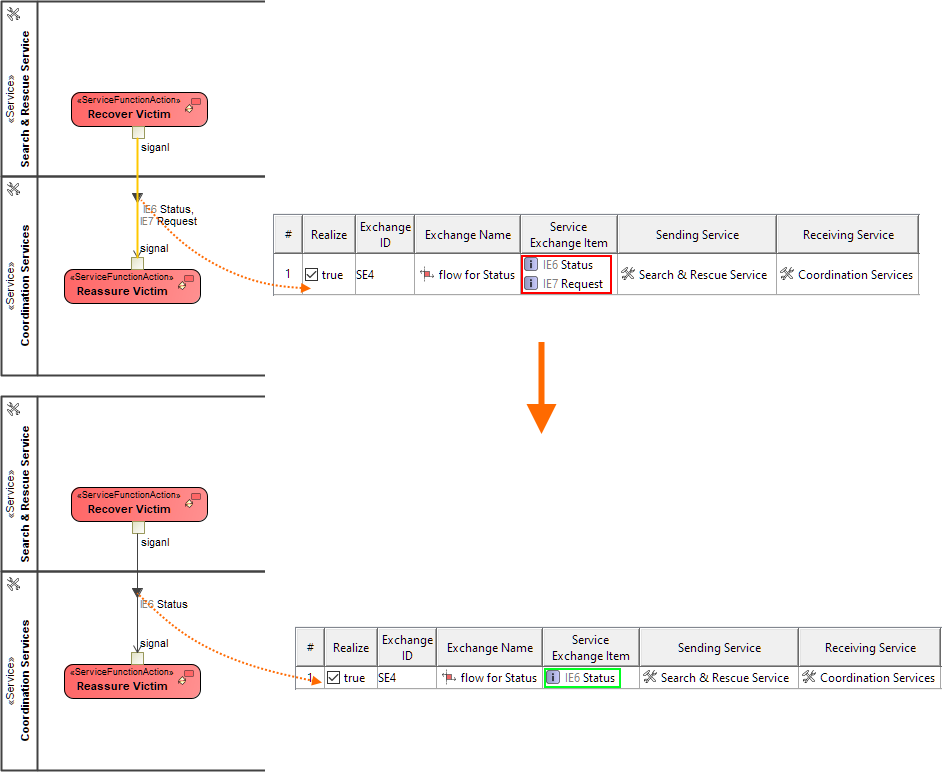The image size is (944, 777).
Task: Click the SE4 cell in the lower table
Action: click(407, 678)
